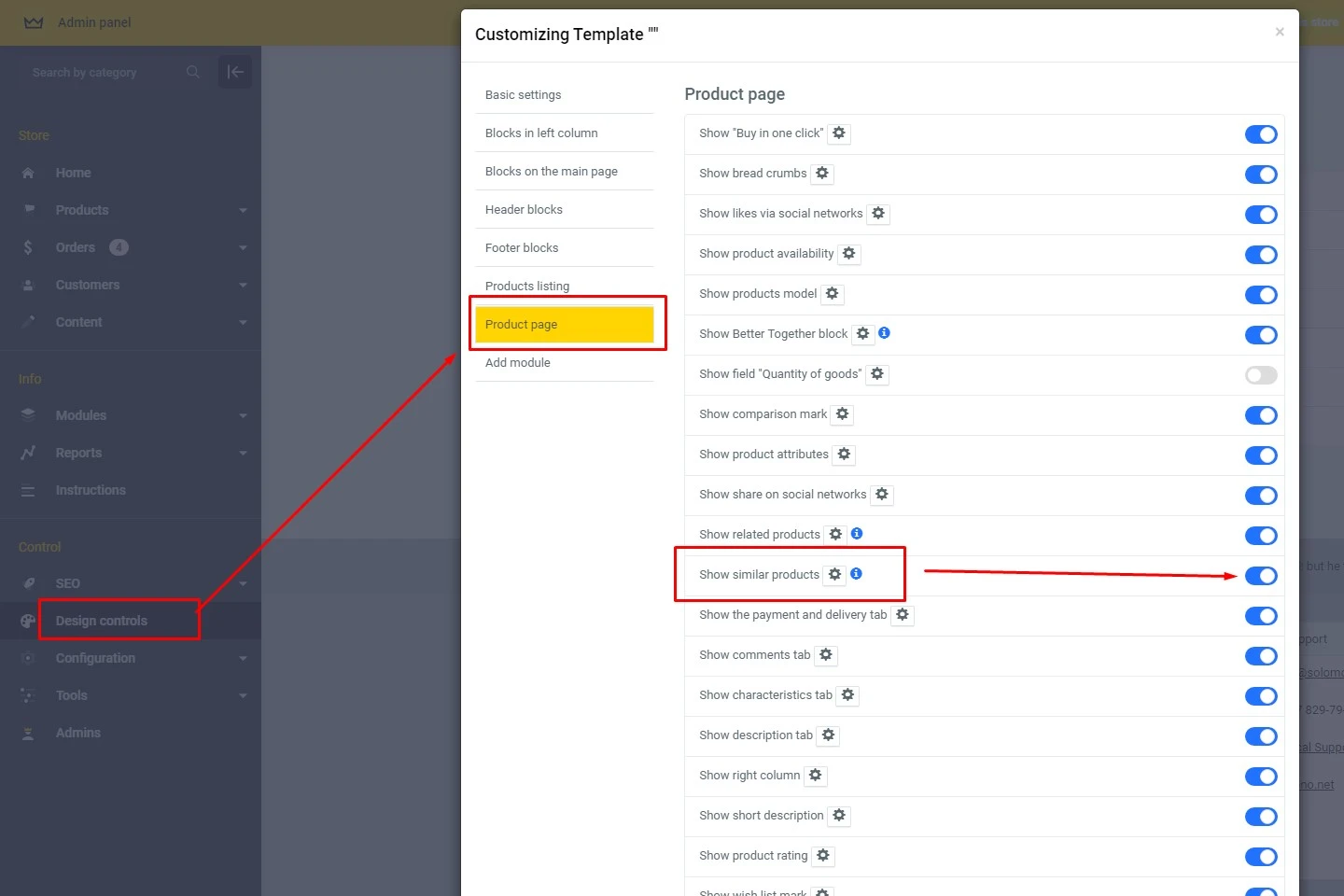
Task: Select Design controls in the sidebar
Action: point(102,620)
